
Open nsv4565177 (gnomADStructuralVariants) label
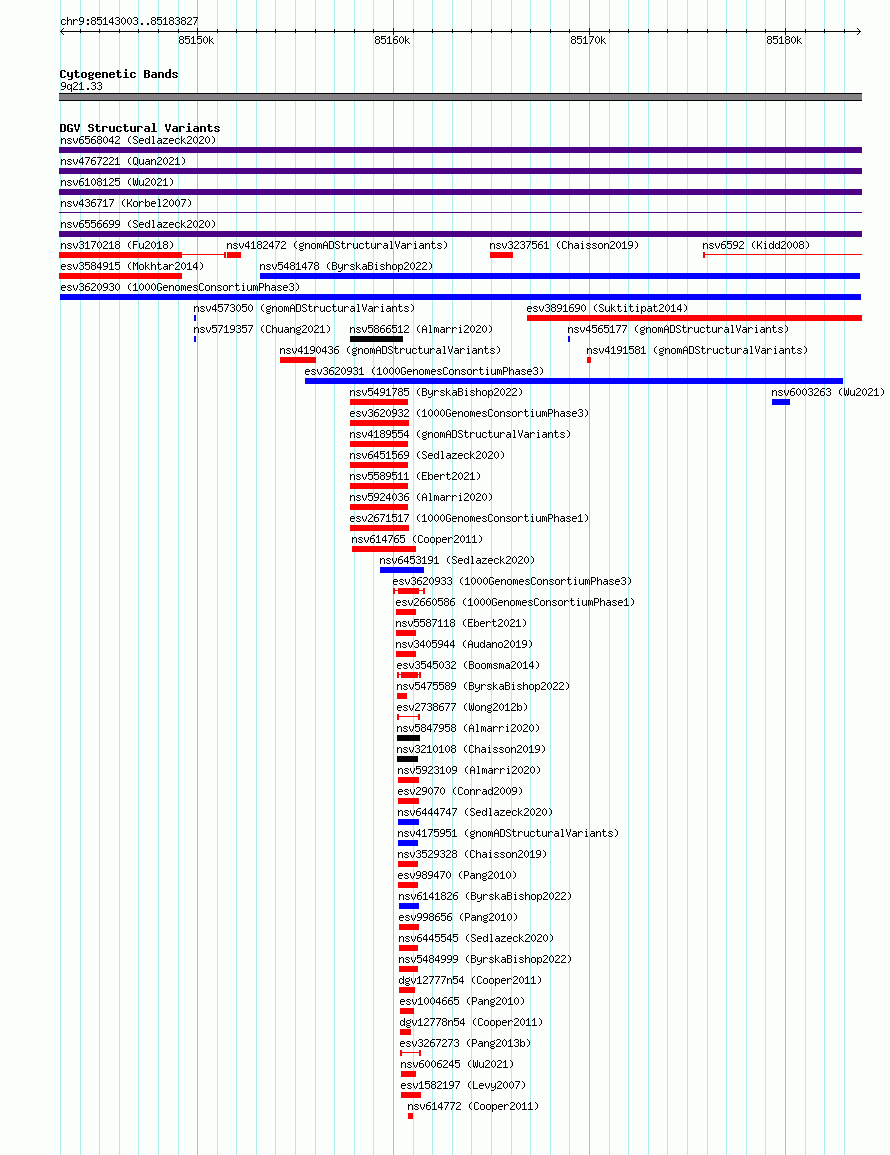(678, 329)
